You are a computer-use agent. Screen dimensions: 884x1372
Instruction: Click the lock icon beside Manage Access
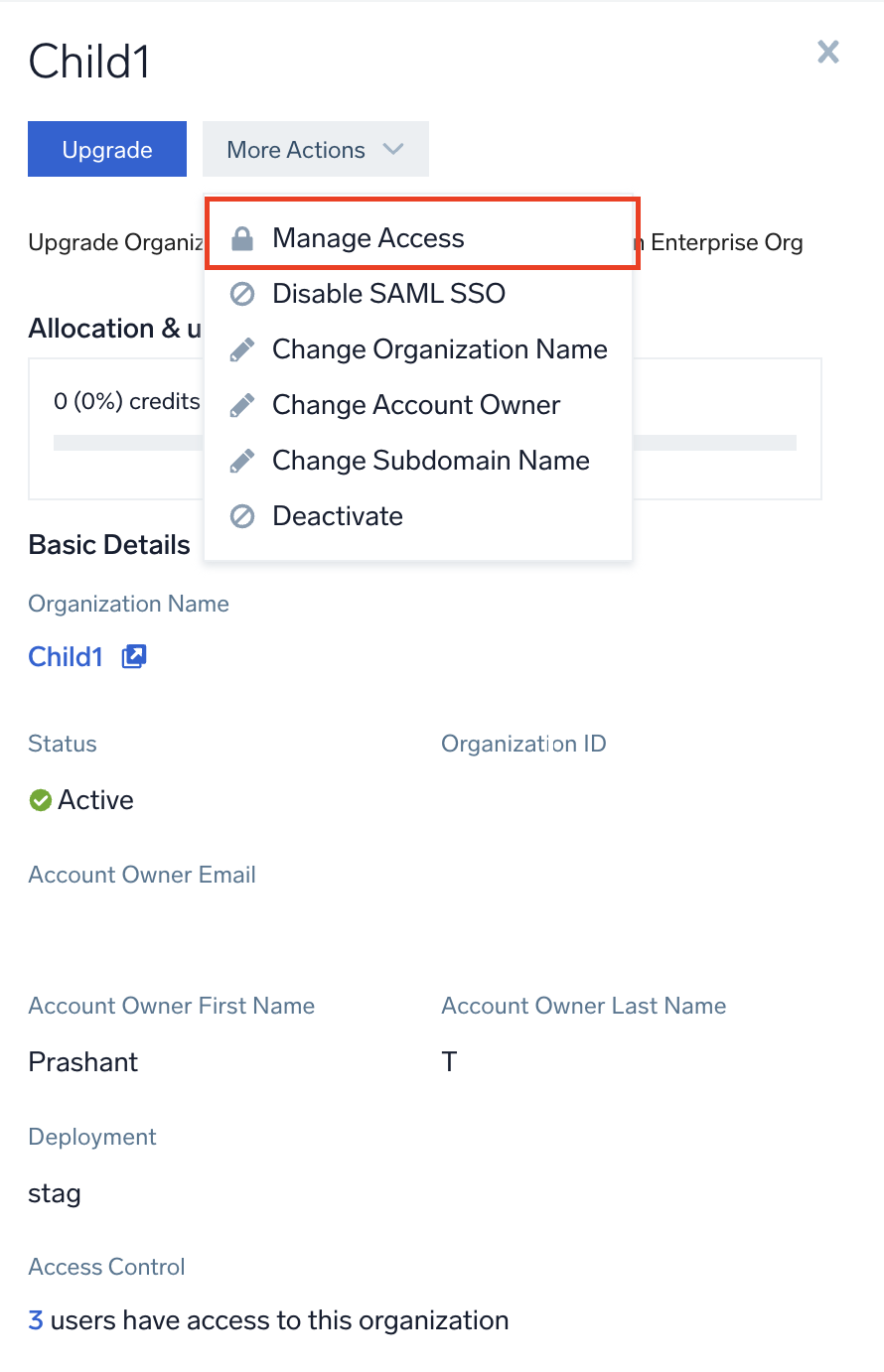click(x=241, y=237)
